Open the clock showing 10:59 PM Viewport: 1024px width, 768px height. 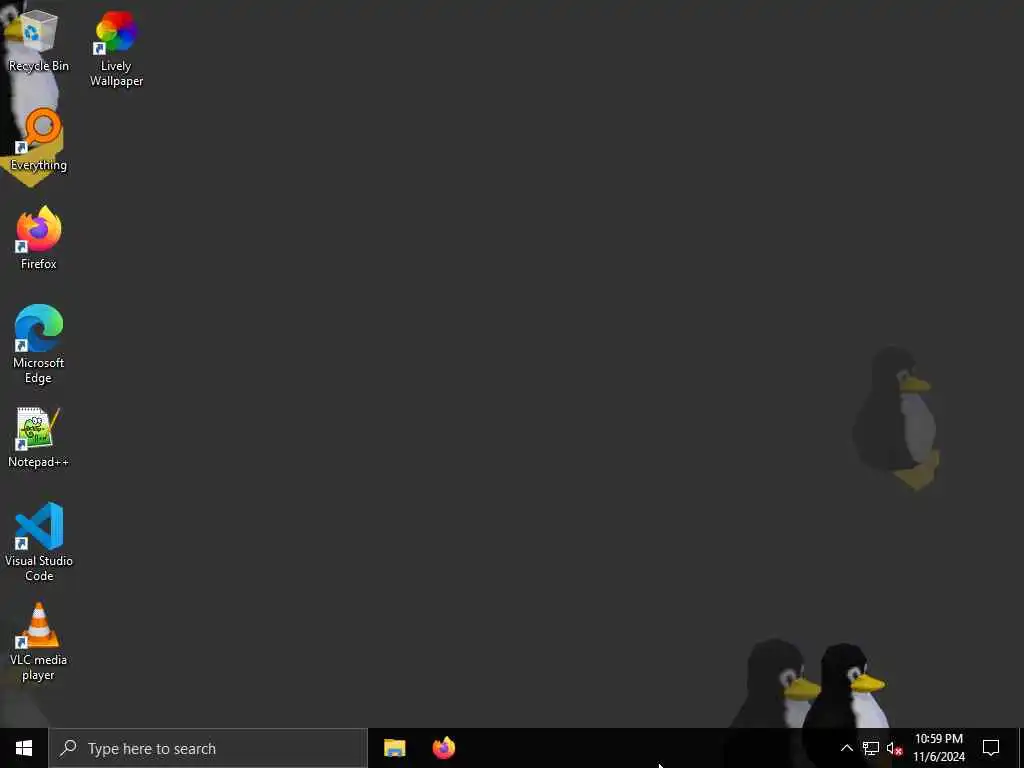938,748
